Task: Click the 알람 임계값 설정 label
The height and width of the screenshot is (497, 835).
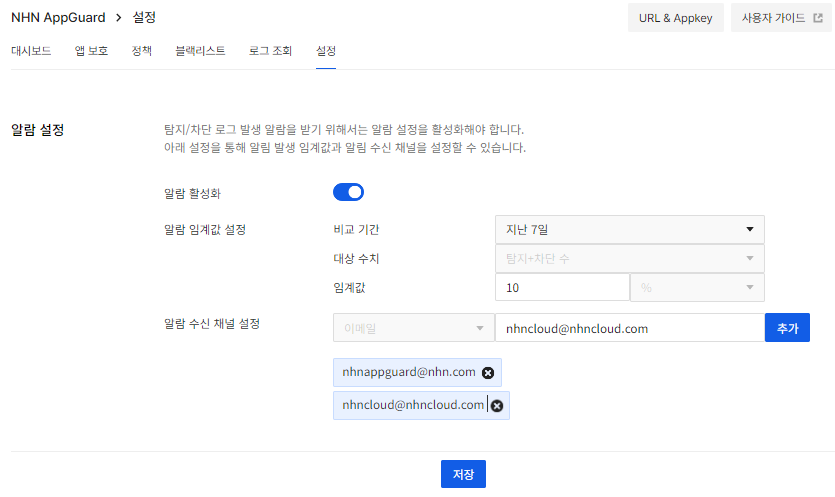Action: (205, 230)
